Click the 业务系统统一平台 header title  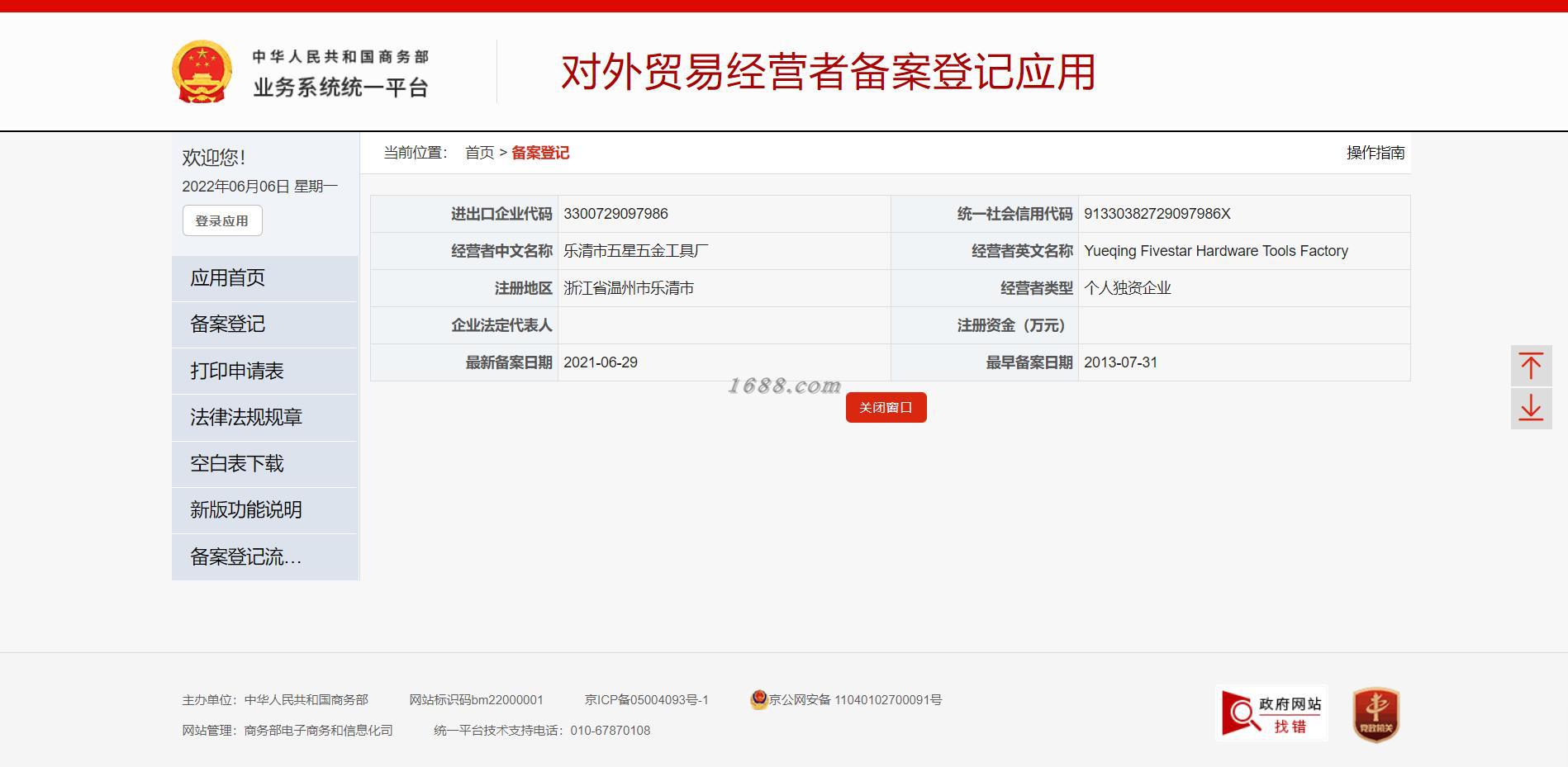pyautogui.click(x=340, y=88)
